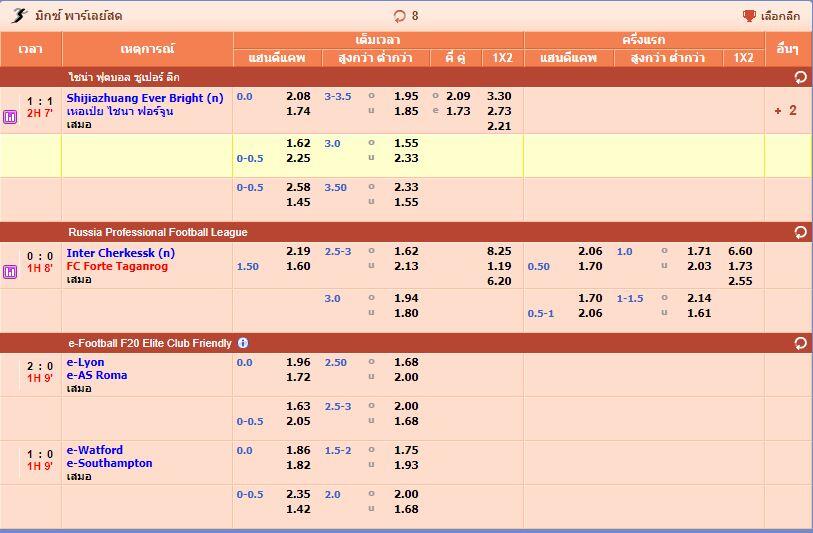
Task: Refresh e-Football F20 Elite Club Friendly section
Action: pyautogui.click(x=800, y=343)
